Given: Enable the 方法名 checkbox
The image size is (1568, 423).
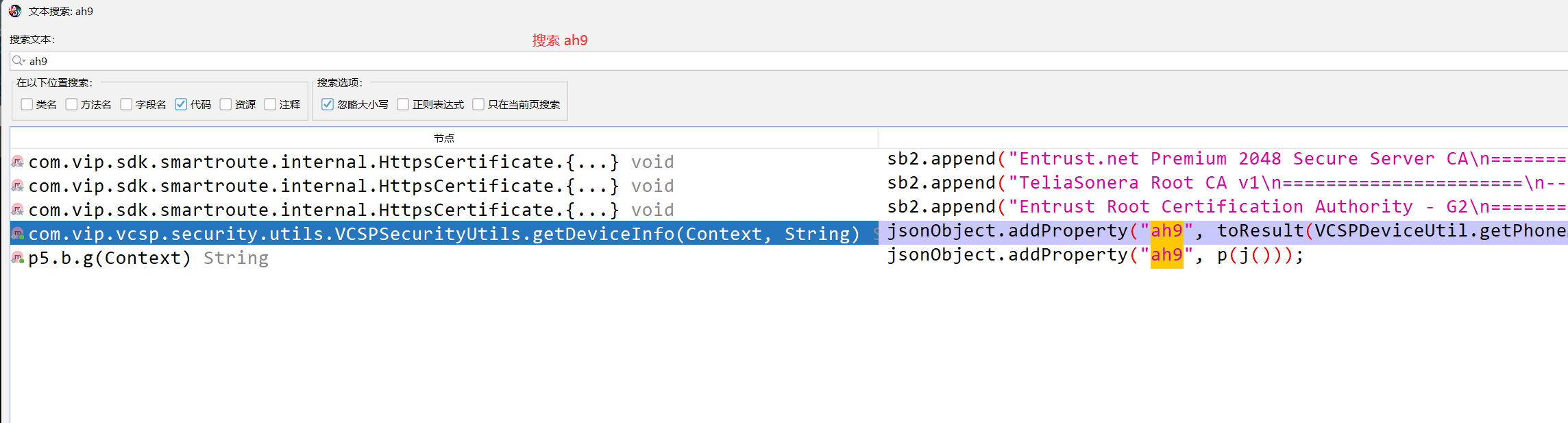Looking at the screenshot, I should pyautogui.click(x=71, y=104).
